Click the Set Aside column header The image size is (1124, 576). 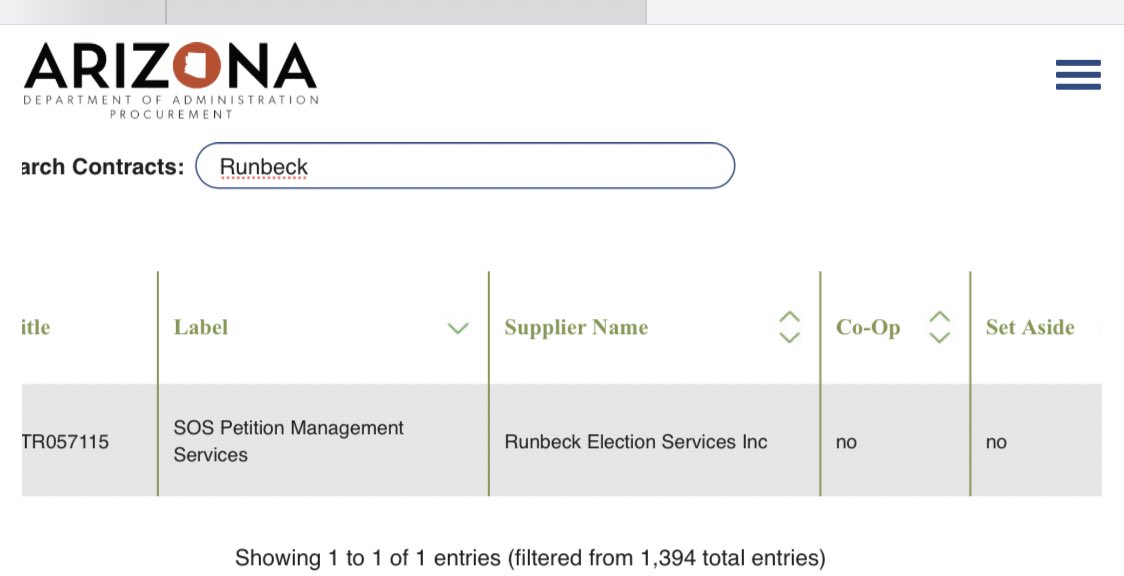tap(1030, 328)
